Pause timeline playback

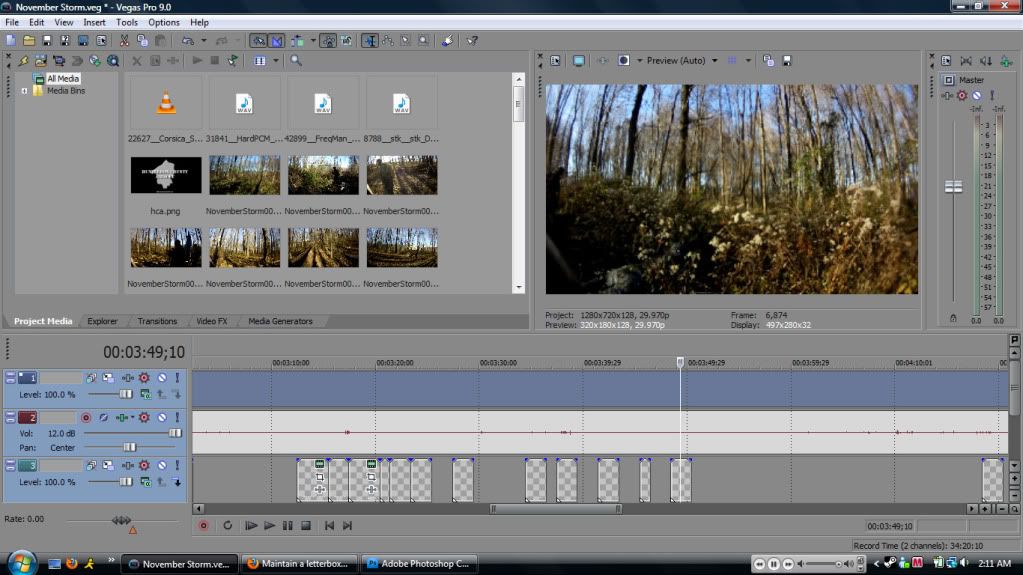288,525
